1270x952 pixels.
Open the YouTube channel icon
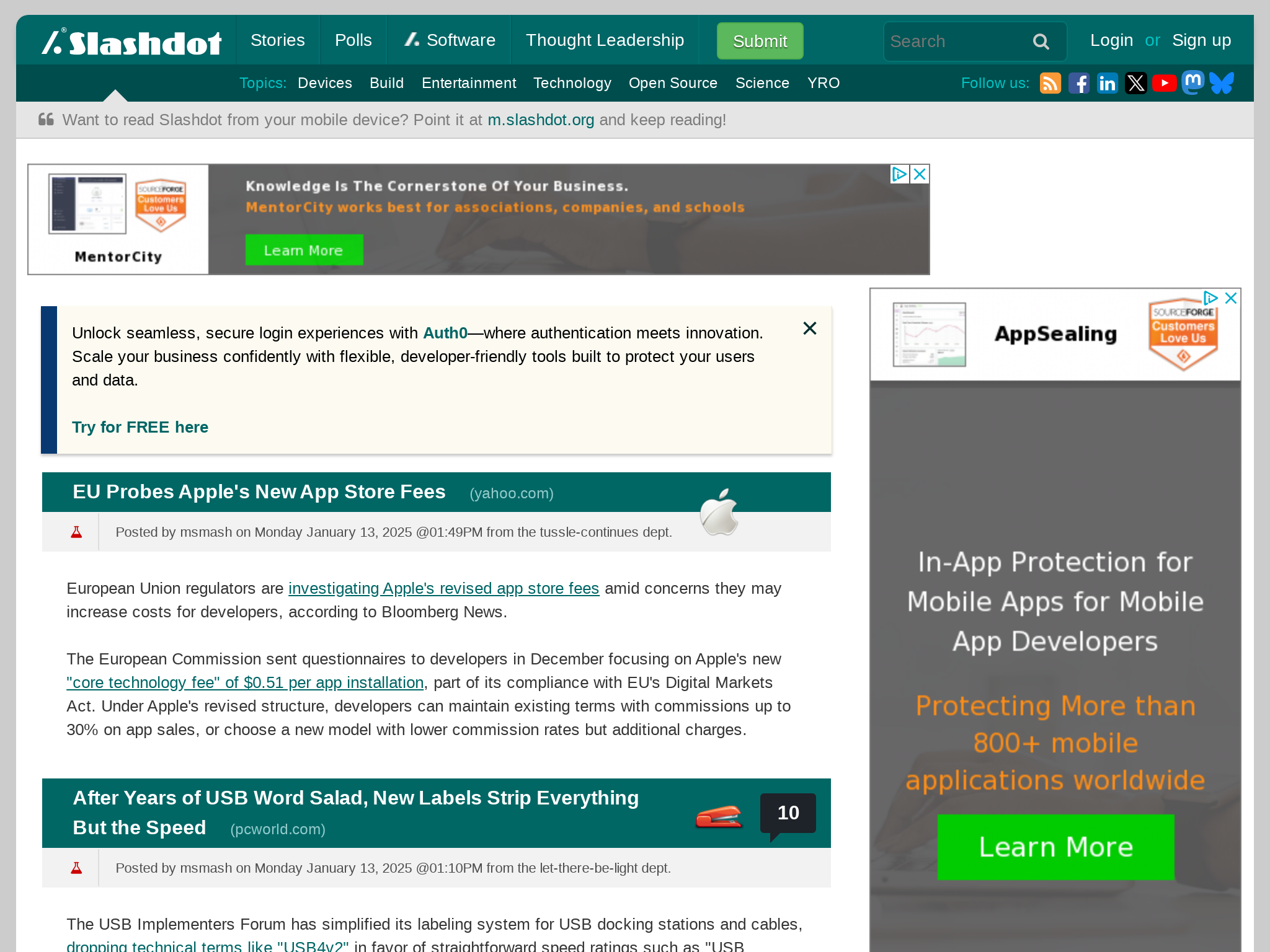point(1164,83)
